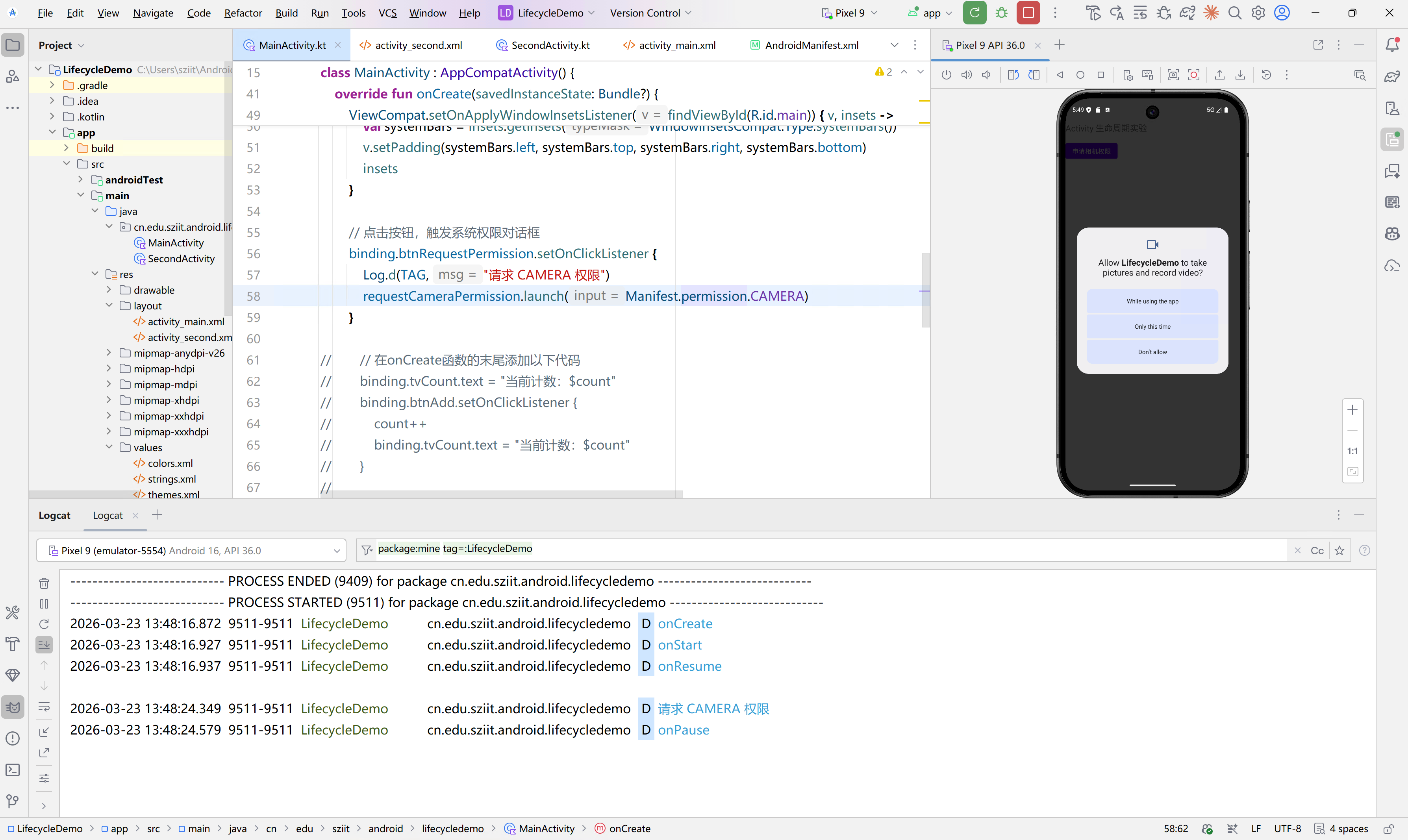
Task: Toggle scroll to end in logcat
Action: [x=44, y=644]
